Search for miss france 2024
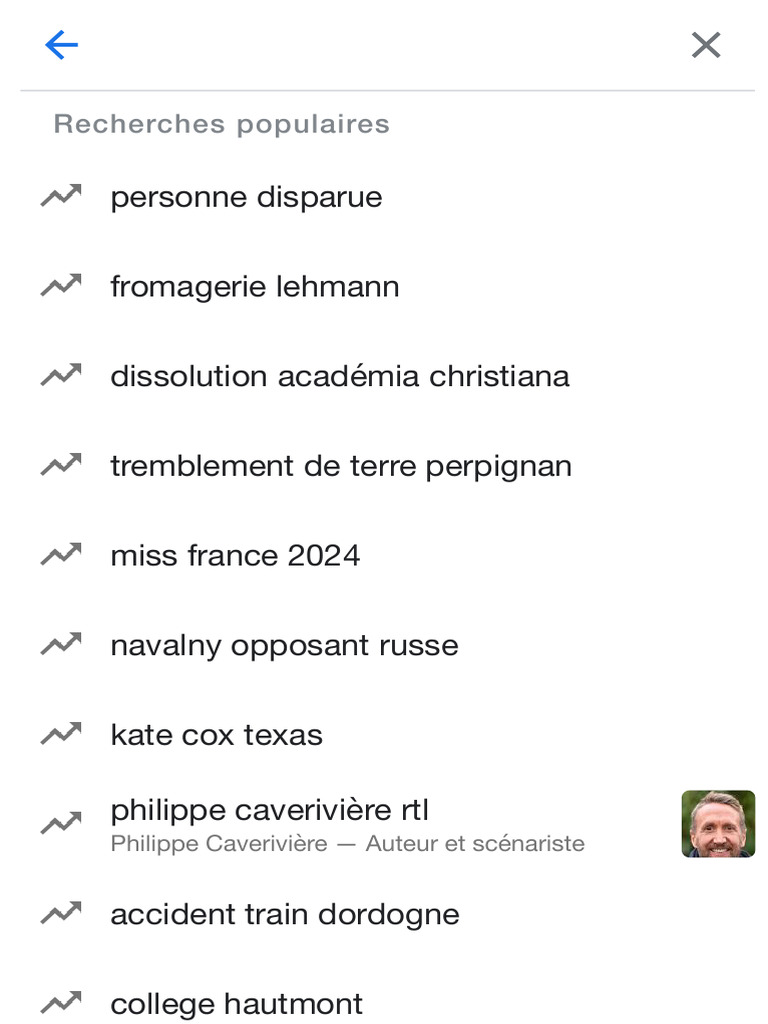This screenshot has width=768, height=1024. [384, 556]
